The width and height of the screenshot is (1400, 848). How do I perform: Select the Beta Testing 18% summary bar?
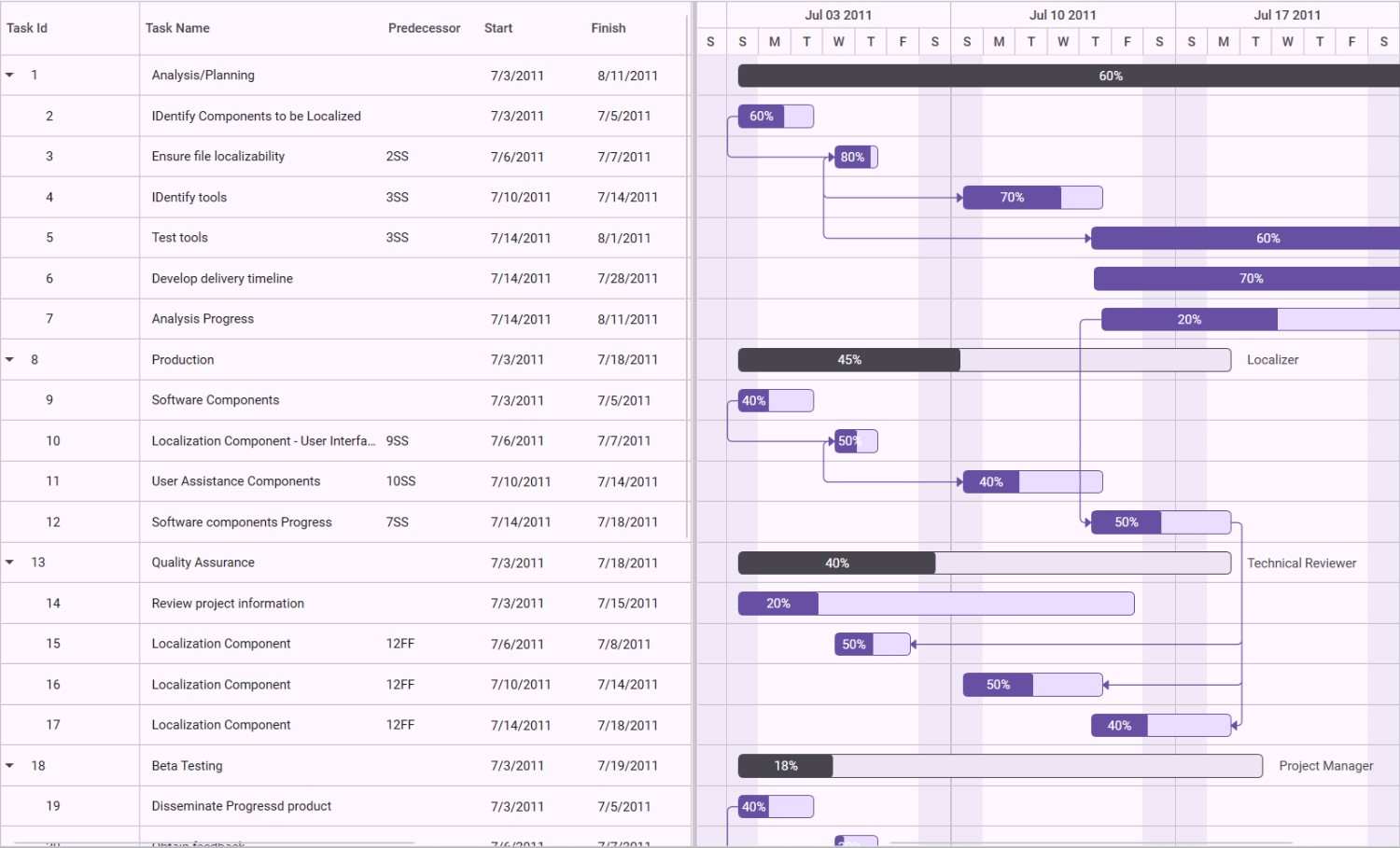(1001, 766)
